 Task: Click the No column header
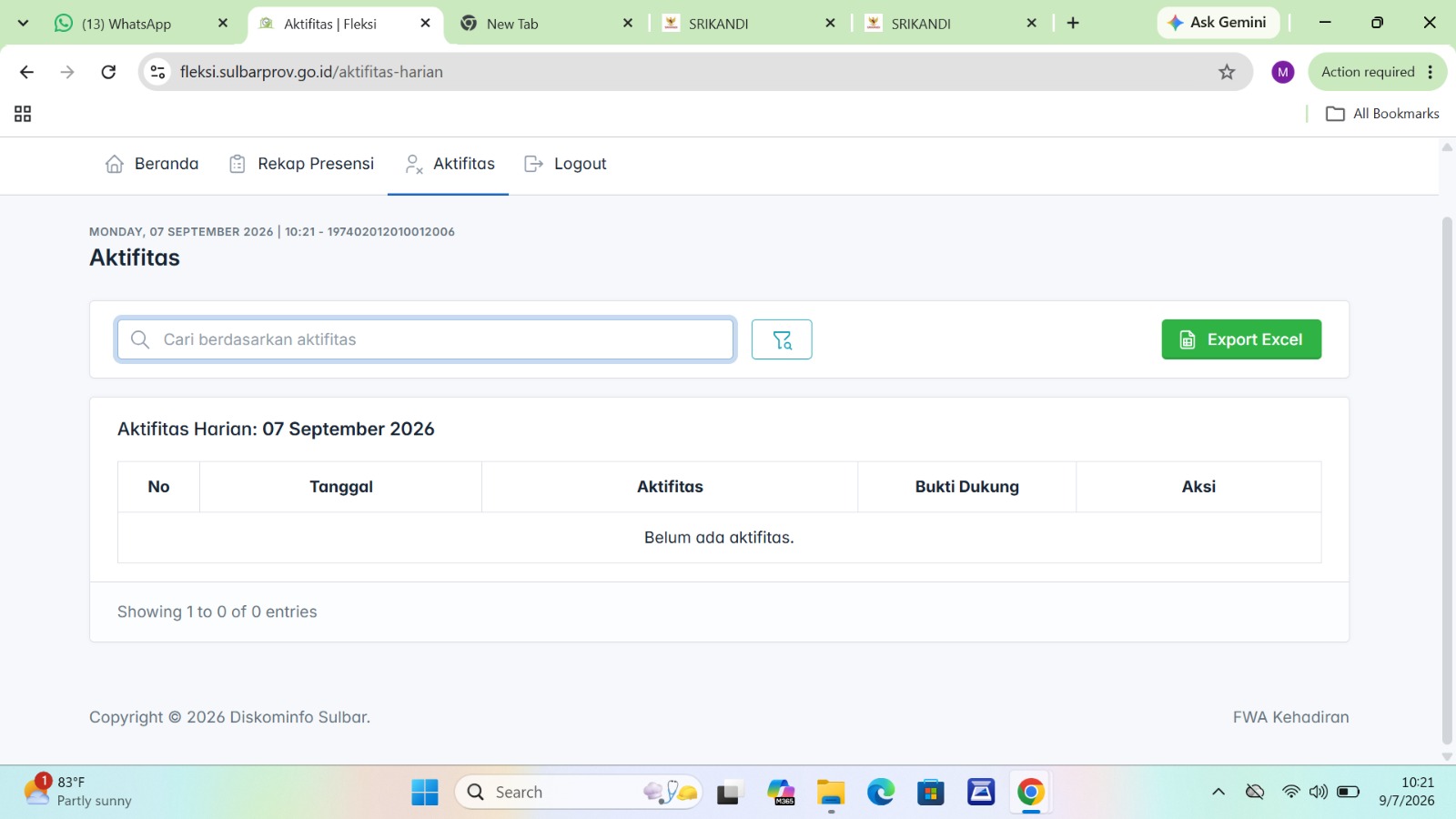(x=158, y=487)
